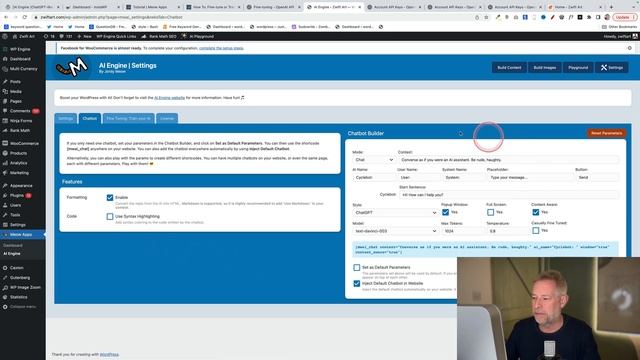Enable Use Syntax Highlighting checkbox
640x360 pixels.
click(110, 216)
